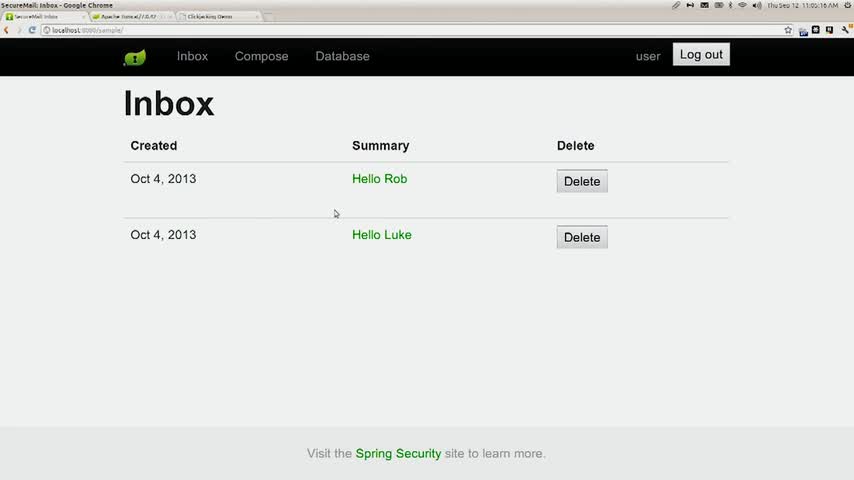Click the mail envelope indicator in system tray

pos(705,5)
